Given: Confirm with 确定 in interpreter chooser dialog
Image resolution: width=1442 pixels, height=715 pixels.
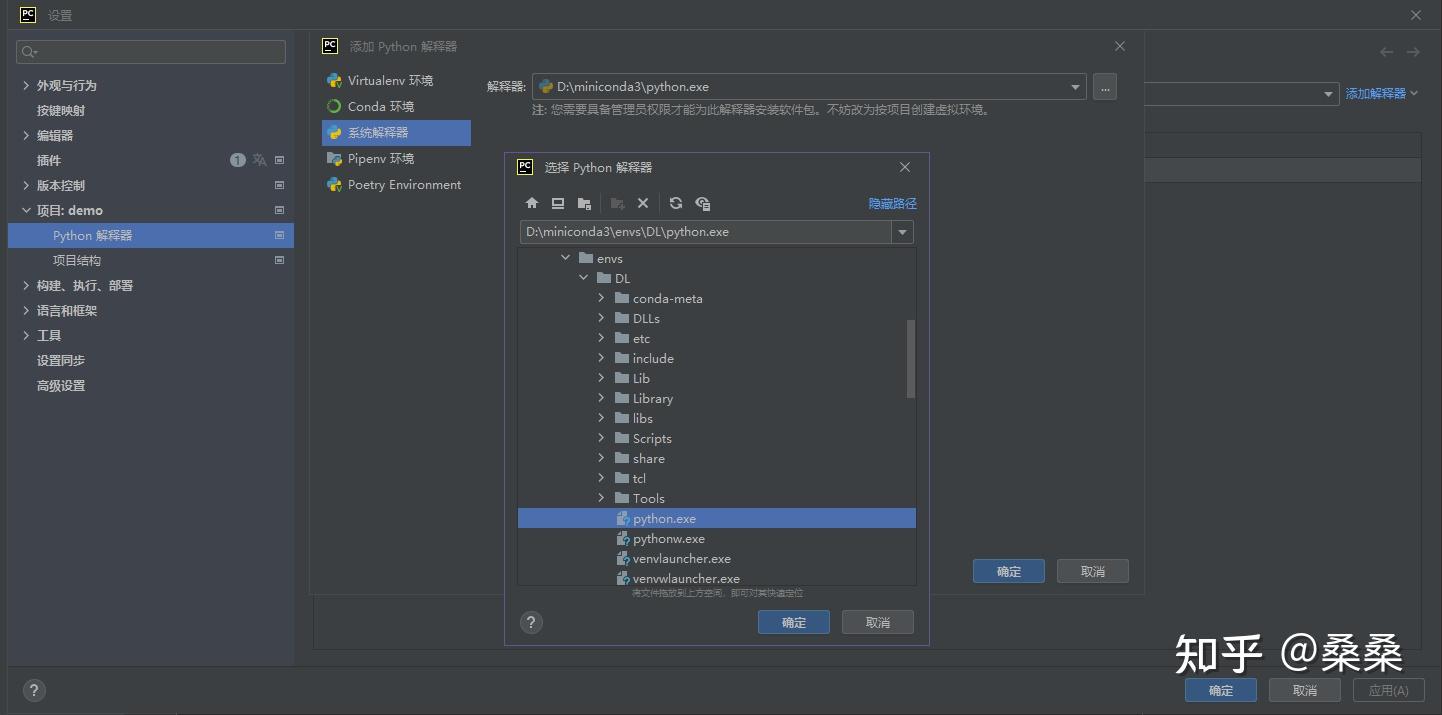Looking at the screenshot, I should (794, 622).
